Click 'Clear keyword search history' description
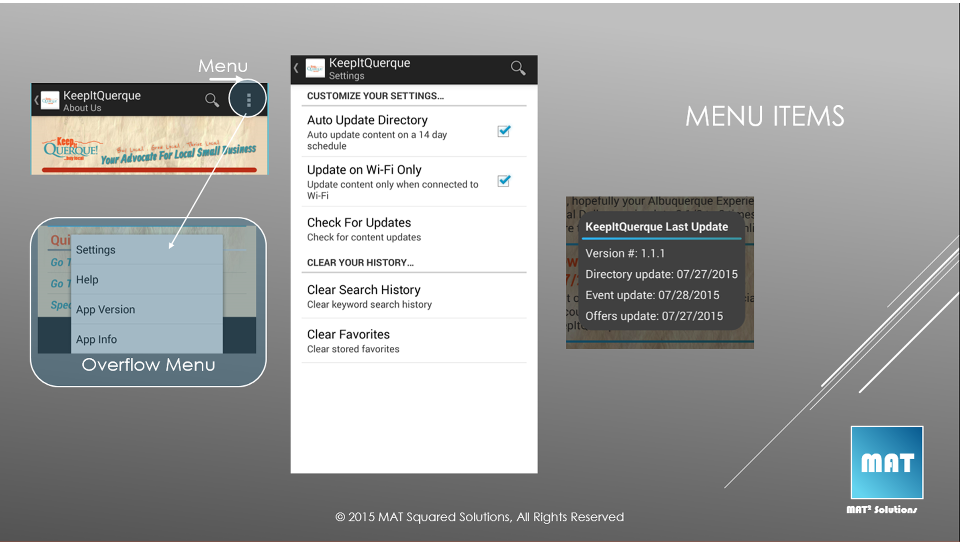This screenshot has width=960, height=542. (x=369, y=304)
